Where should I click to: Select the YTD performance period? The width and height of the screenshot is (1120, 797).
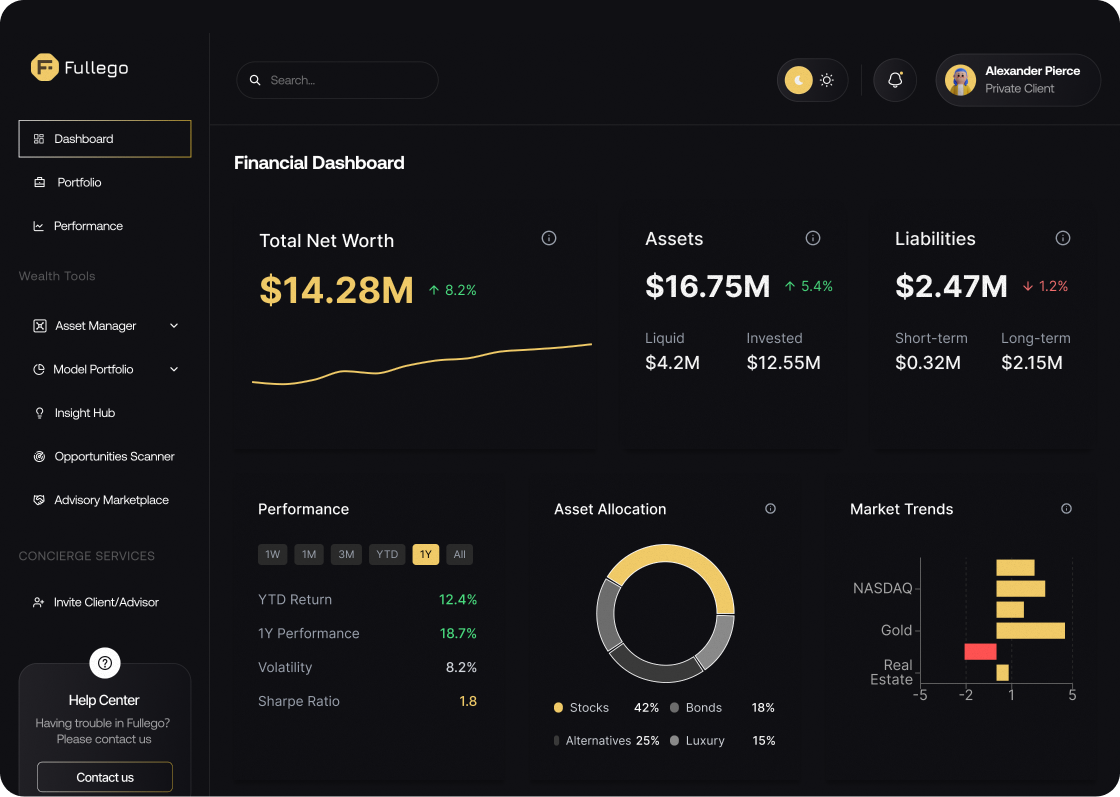click(x=387, y=554)
